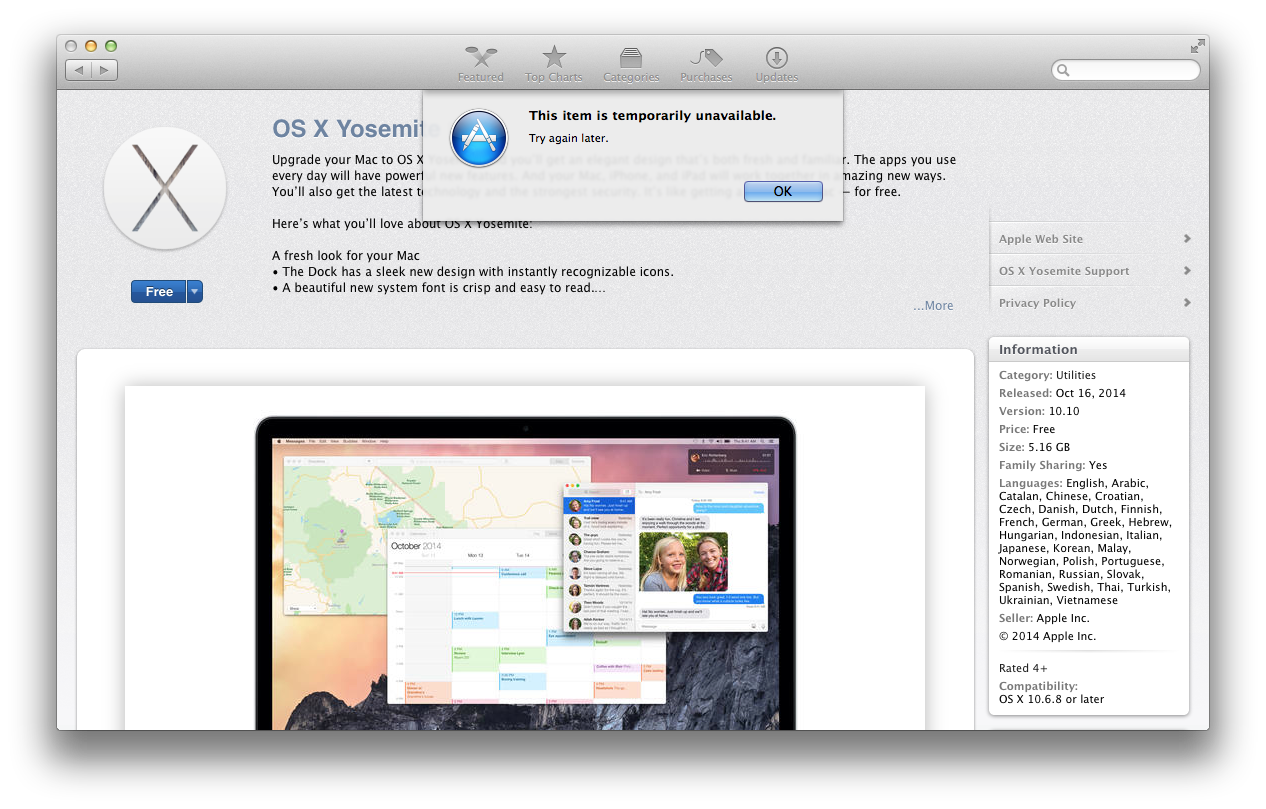Click 'This item is temporarily unavailable.' message
This screenshot has width=1266, height=809.
click(x=652, y=116)
